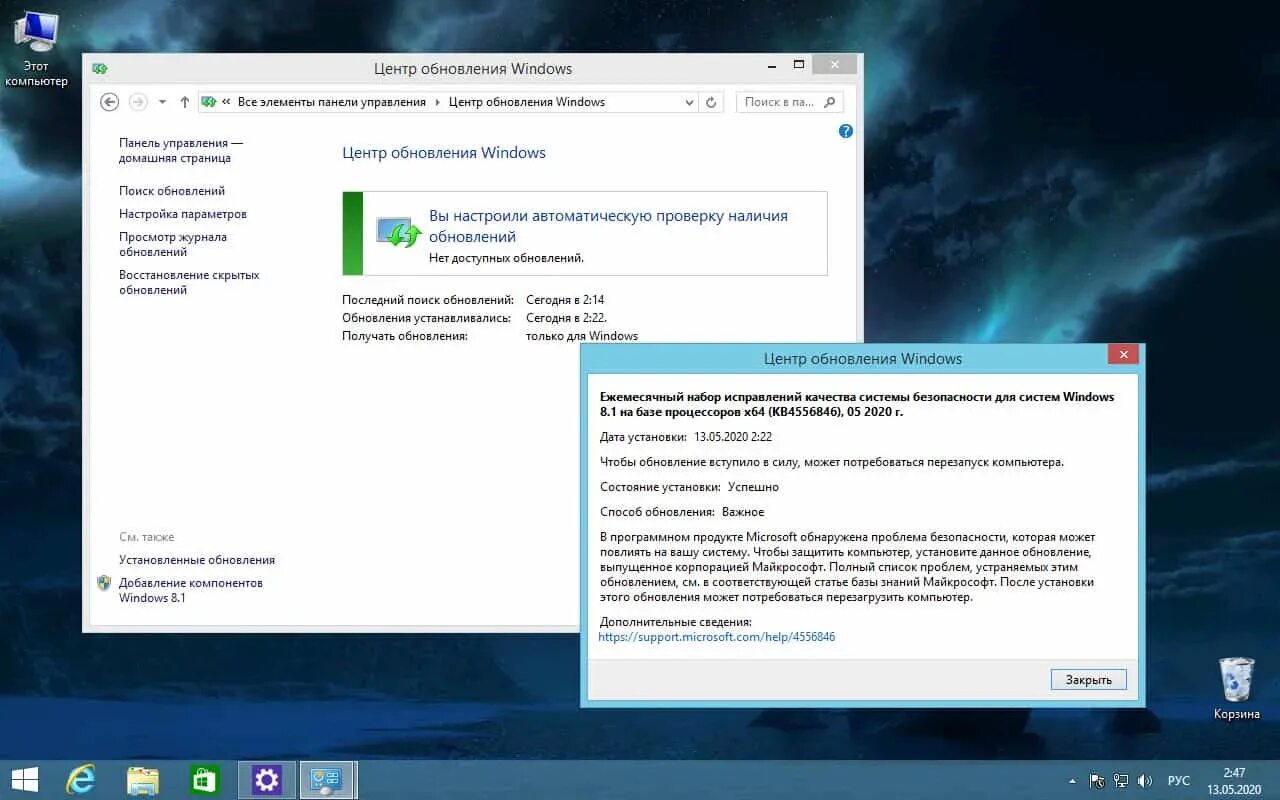
Task: Open Windows Store taskbar icon
Action: click(x=205, y=780)
